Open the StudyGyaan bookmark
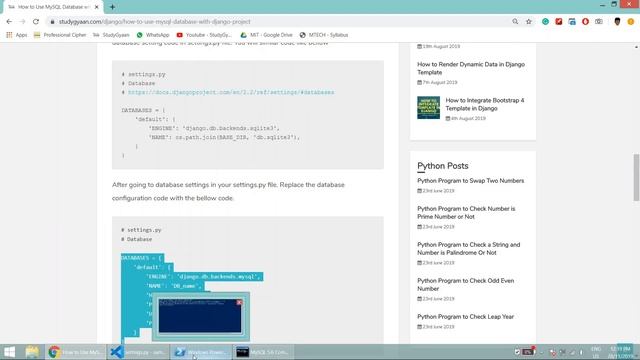This screenshot has height=360, width=640. click(x=111, y=35)
